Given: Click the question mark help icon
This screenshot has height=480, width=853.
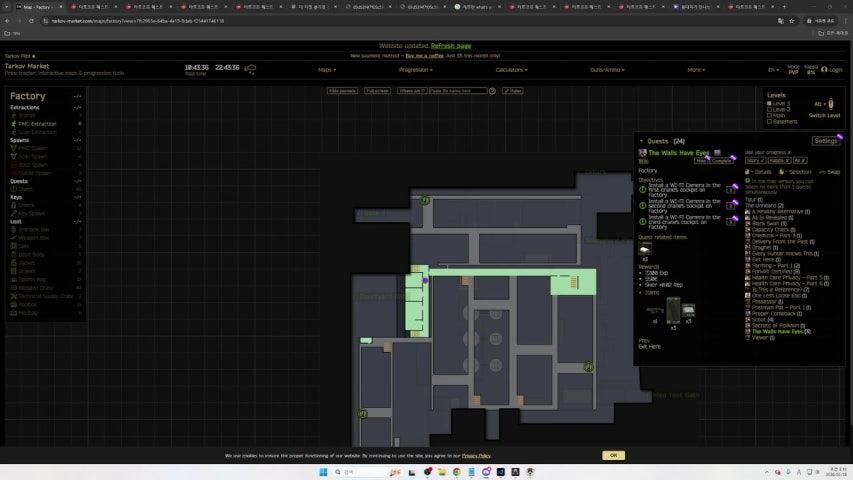Looking at the screenshot, I should click(x=492, y=91).
